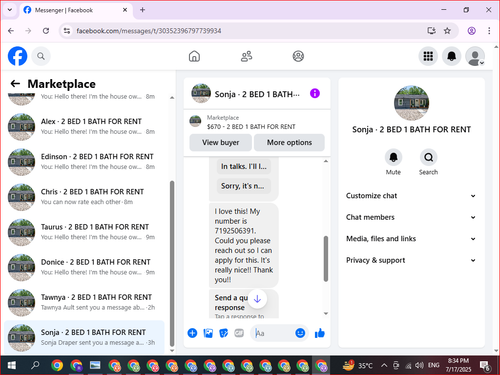Open Chris - 2 BED 1 BATH conversation
Image resolution: width=500 pixels, height=375 pixels.
tap(85, 197)
